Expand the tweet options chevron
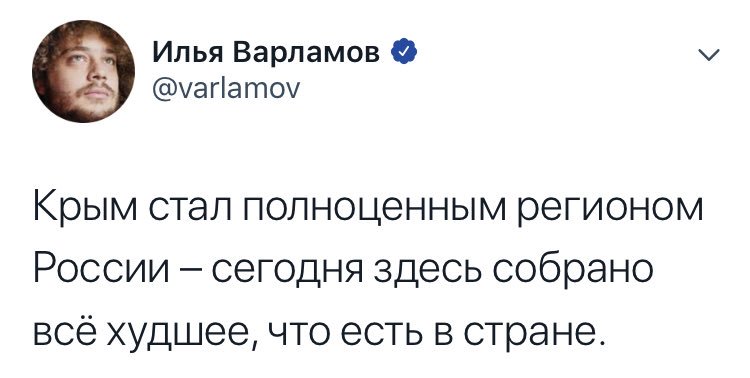The width and height of the screenshot is (750, 378). click(x=709, y=56)
